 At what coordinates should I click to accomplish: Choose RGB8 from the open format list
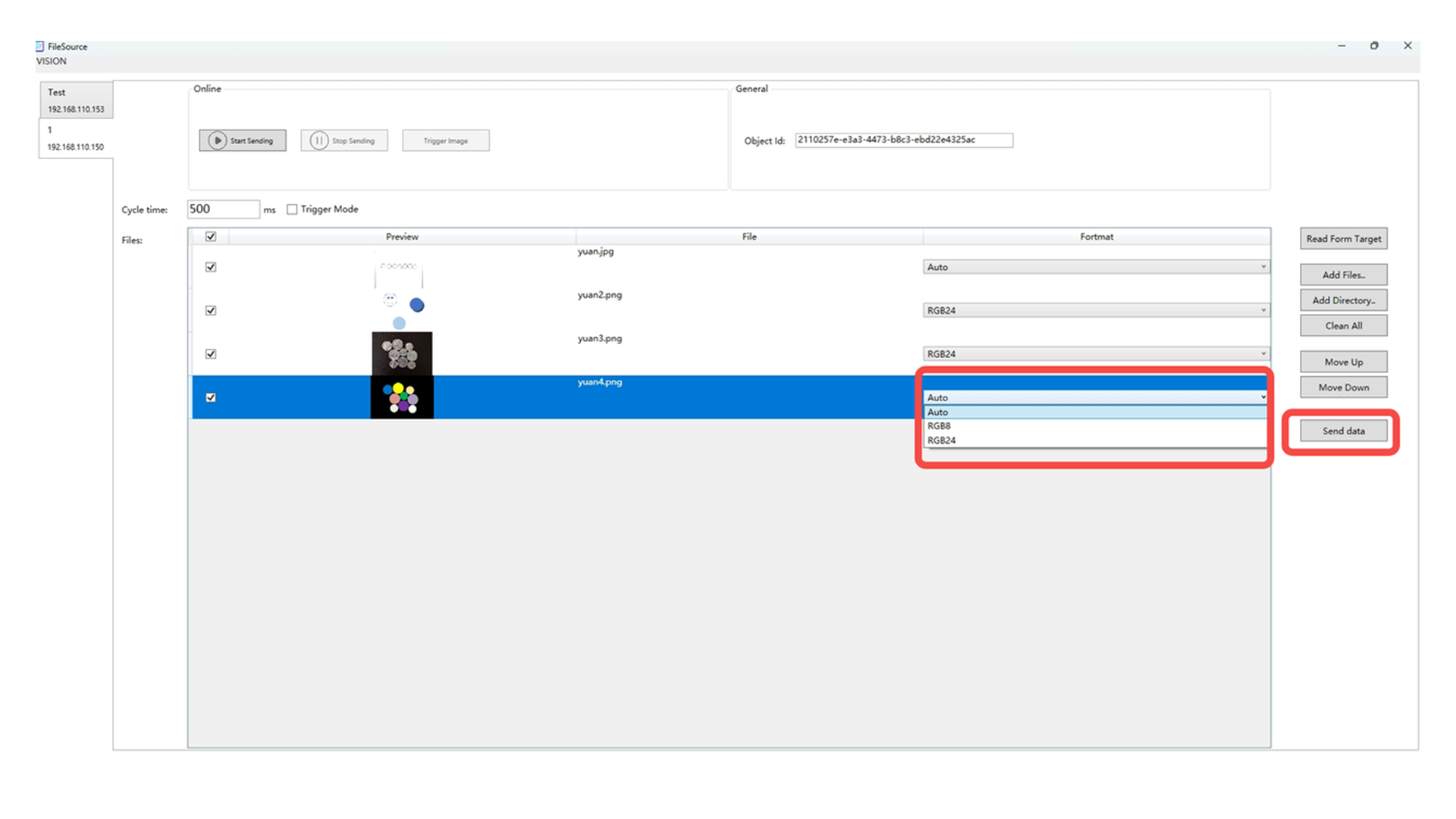(x=939, y=426)
